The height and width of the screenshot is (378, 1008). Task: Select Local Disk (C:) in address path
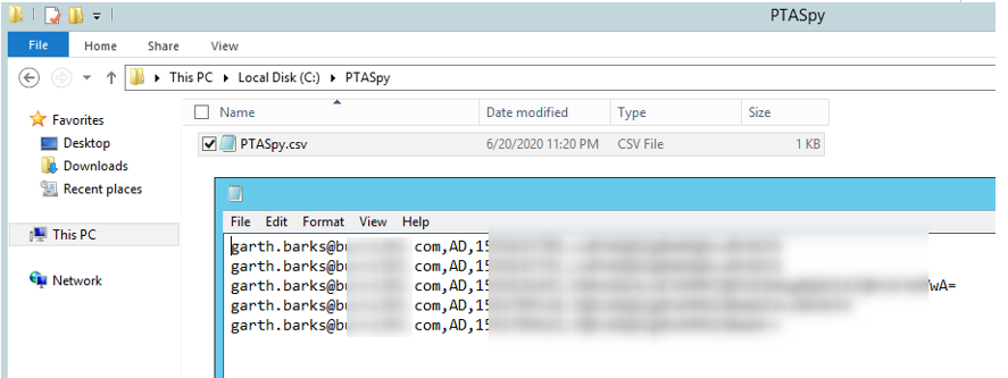279,78
